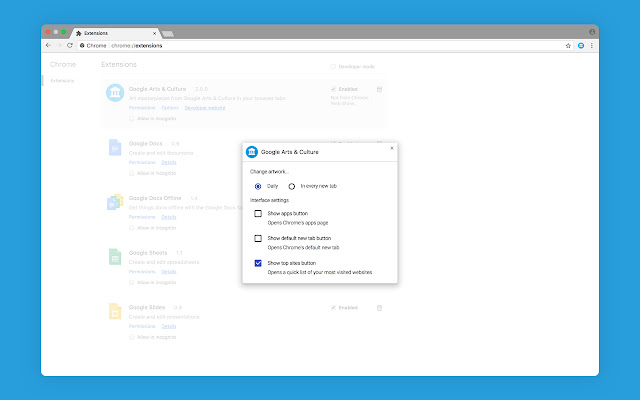Image resolution: width=640 pixels, height=400 pixels.
Task: Click the Google Arts & Culture dialog logo
Action: click(252, 152)
